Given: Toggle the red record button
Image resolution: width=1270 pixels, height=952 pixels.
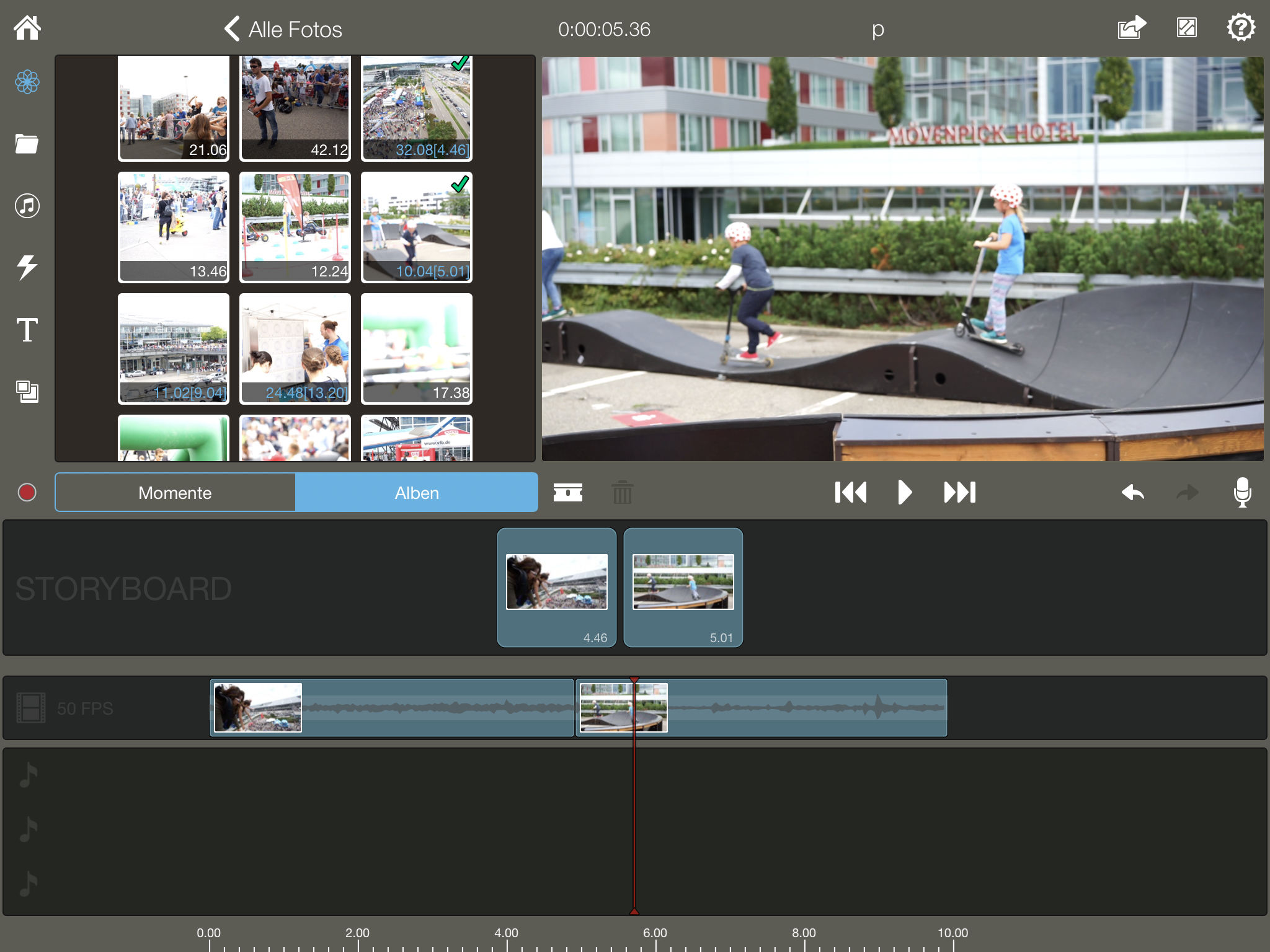Looking at the screenshot, I should 27,493.
